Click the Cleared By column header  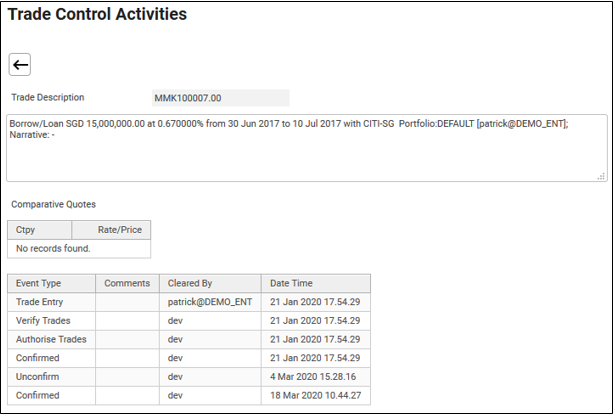tap(210, 283)
